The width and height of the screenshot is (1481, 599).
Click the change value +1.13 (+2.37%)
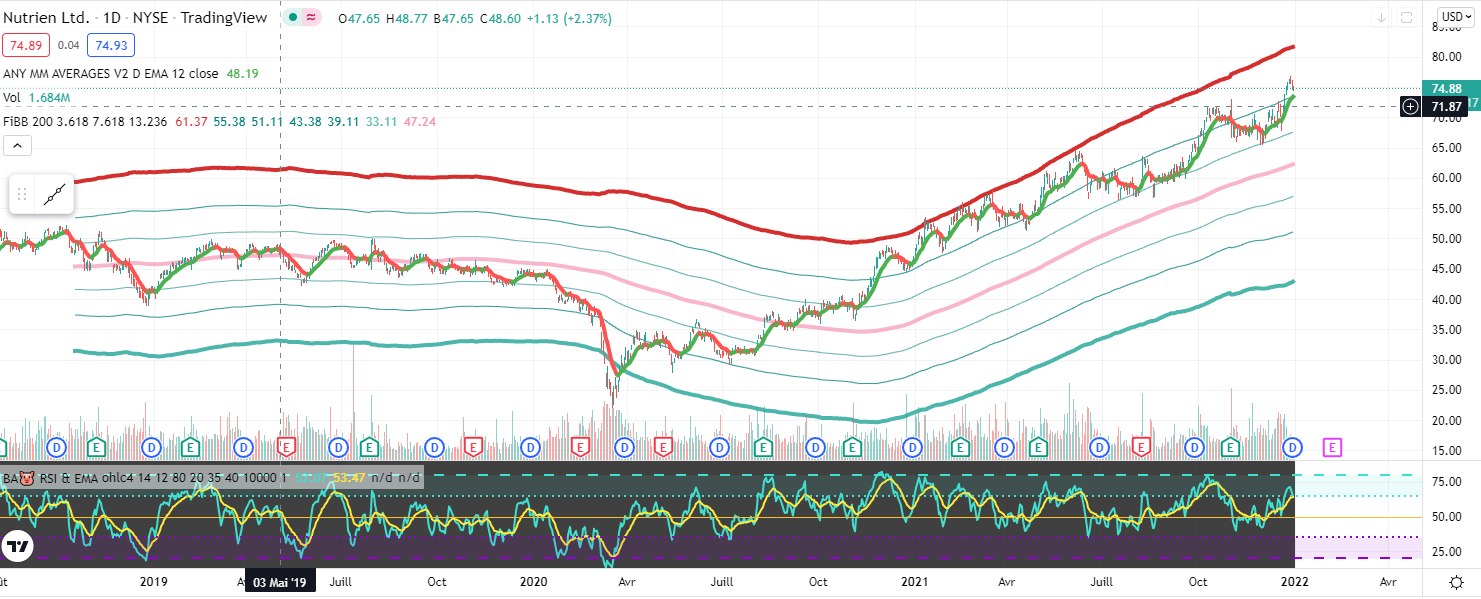coord(568,19)
